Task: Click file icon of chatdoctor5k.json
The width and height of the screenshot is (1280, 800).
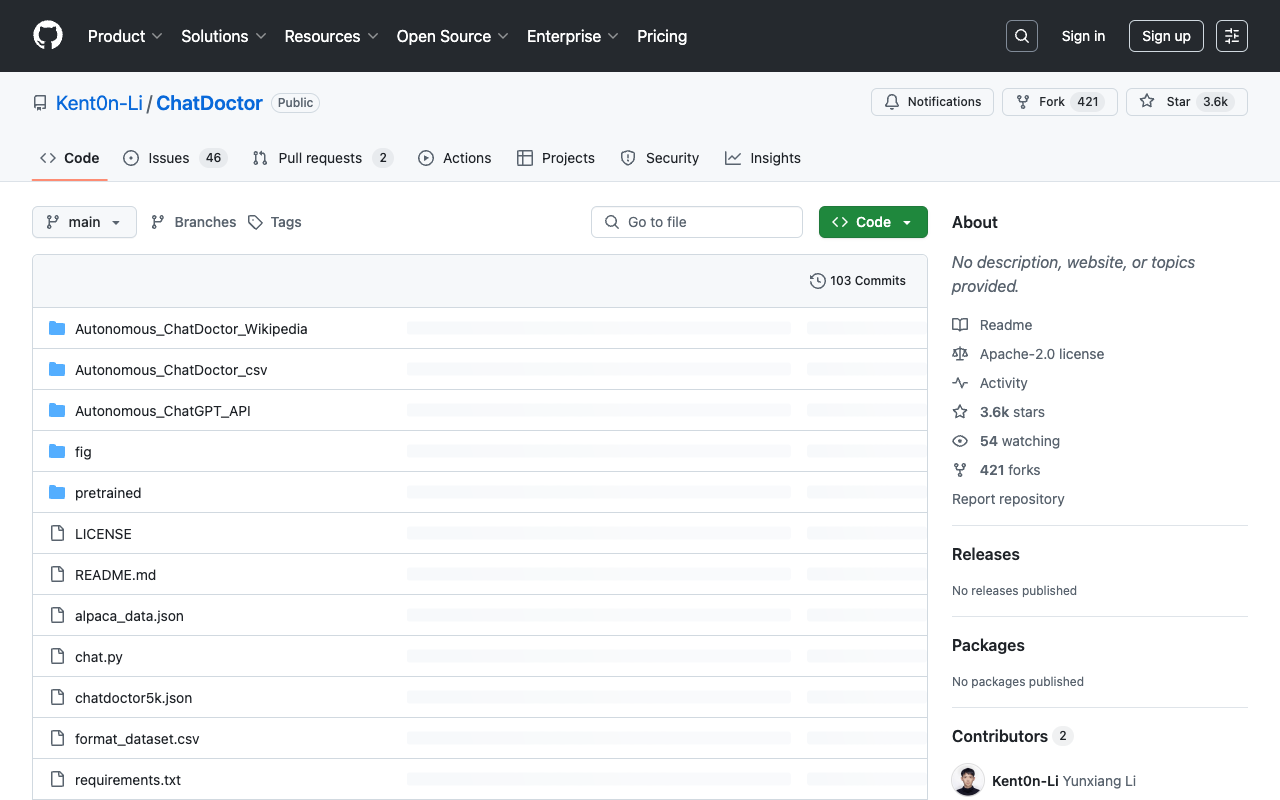Action: click(57, 698)
